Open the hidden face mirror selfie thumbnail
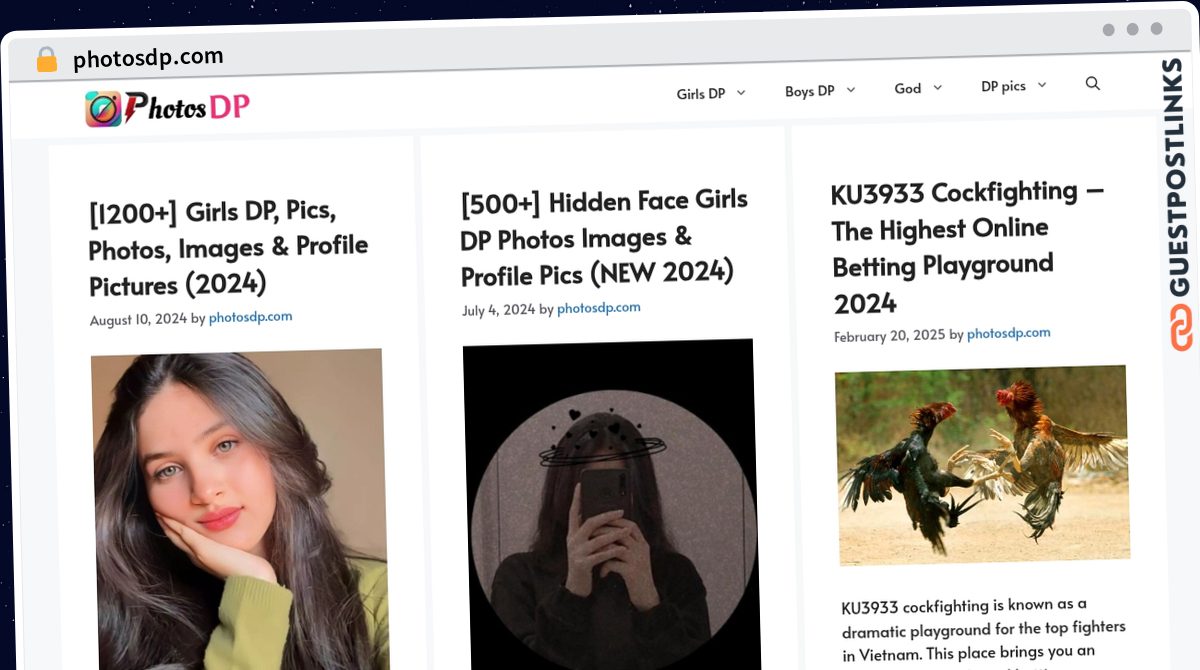 coord(611,505)
